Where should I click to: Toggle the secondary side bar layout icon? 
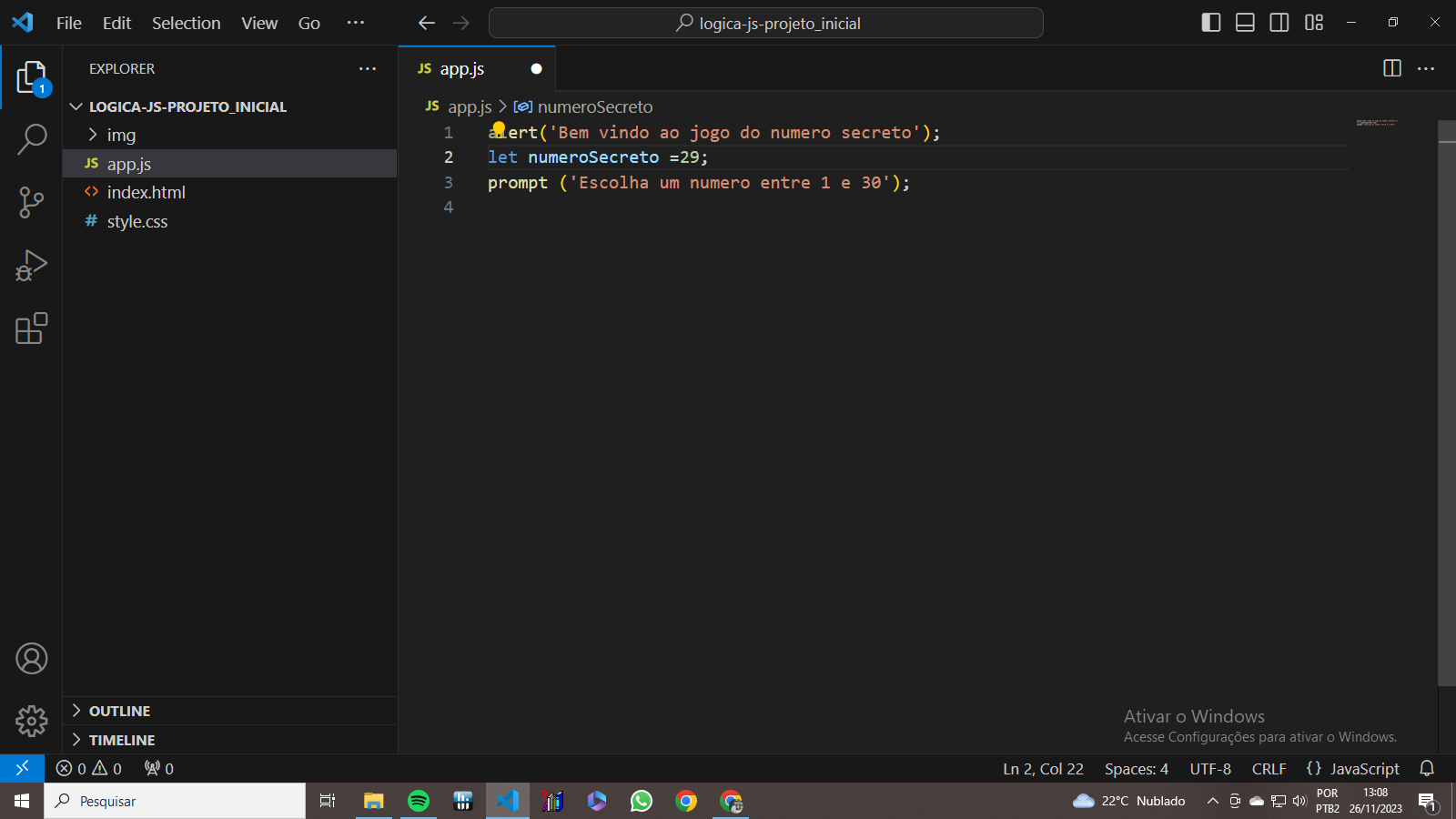click(x=1279, y=23)
